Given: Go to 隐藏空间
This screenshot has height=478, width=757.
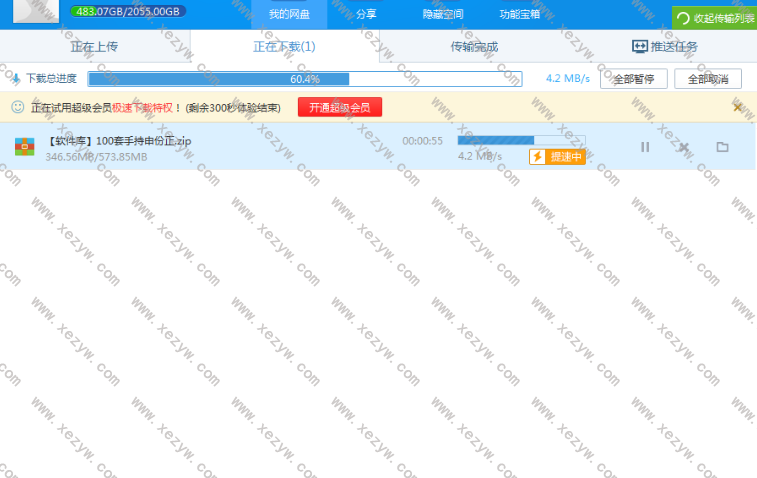Looking at the screenshot, I should pos(442,15).
